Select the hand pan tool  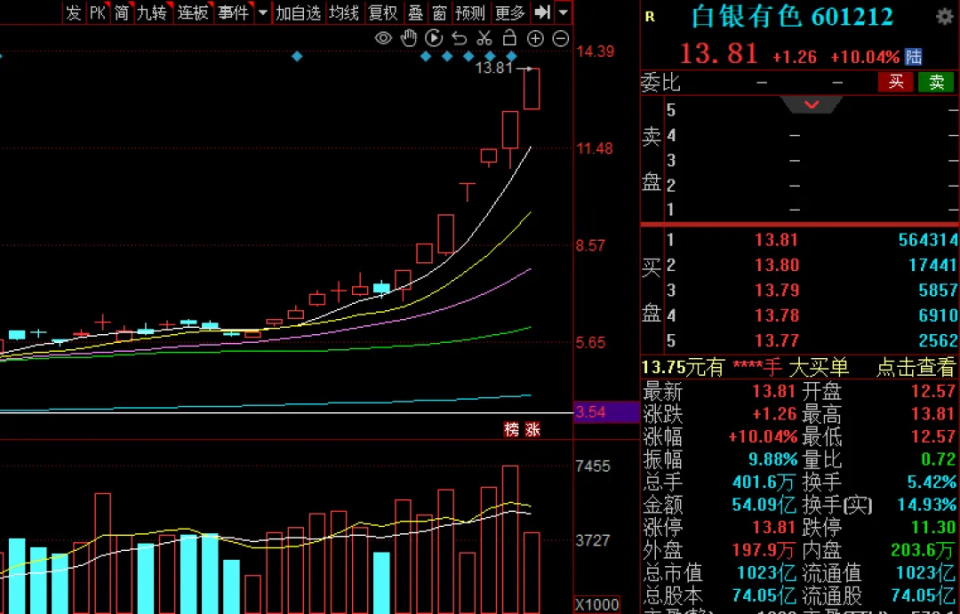408,39
